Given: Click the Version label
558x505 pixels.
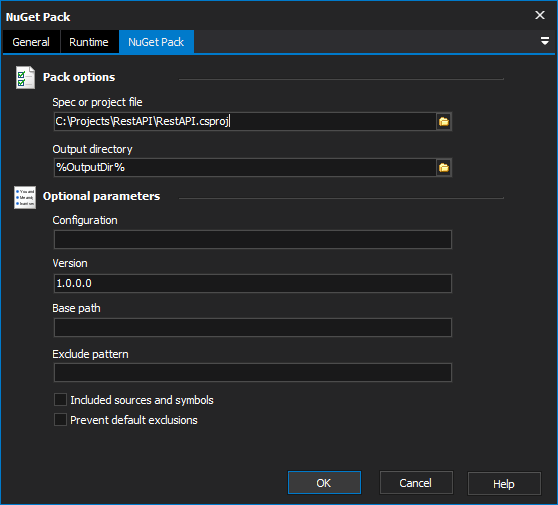Looking at the screenshot, I should pyautogui.click(x=70, y=263).
